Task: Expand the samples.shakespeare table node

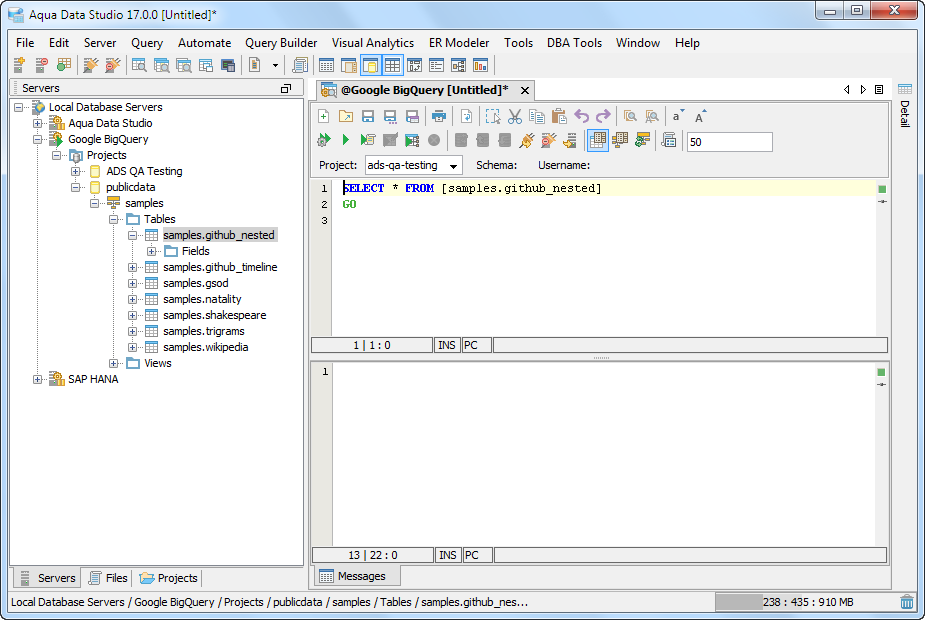Action: pos(133,315)
